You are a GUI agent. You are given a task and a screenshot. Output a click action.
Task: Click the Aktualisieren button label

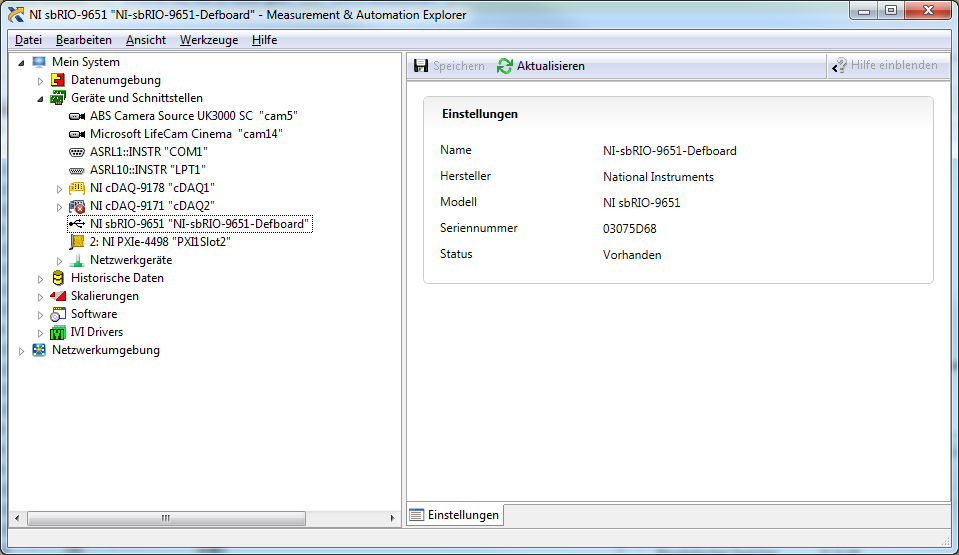click(550, 65)
